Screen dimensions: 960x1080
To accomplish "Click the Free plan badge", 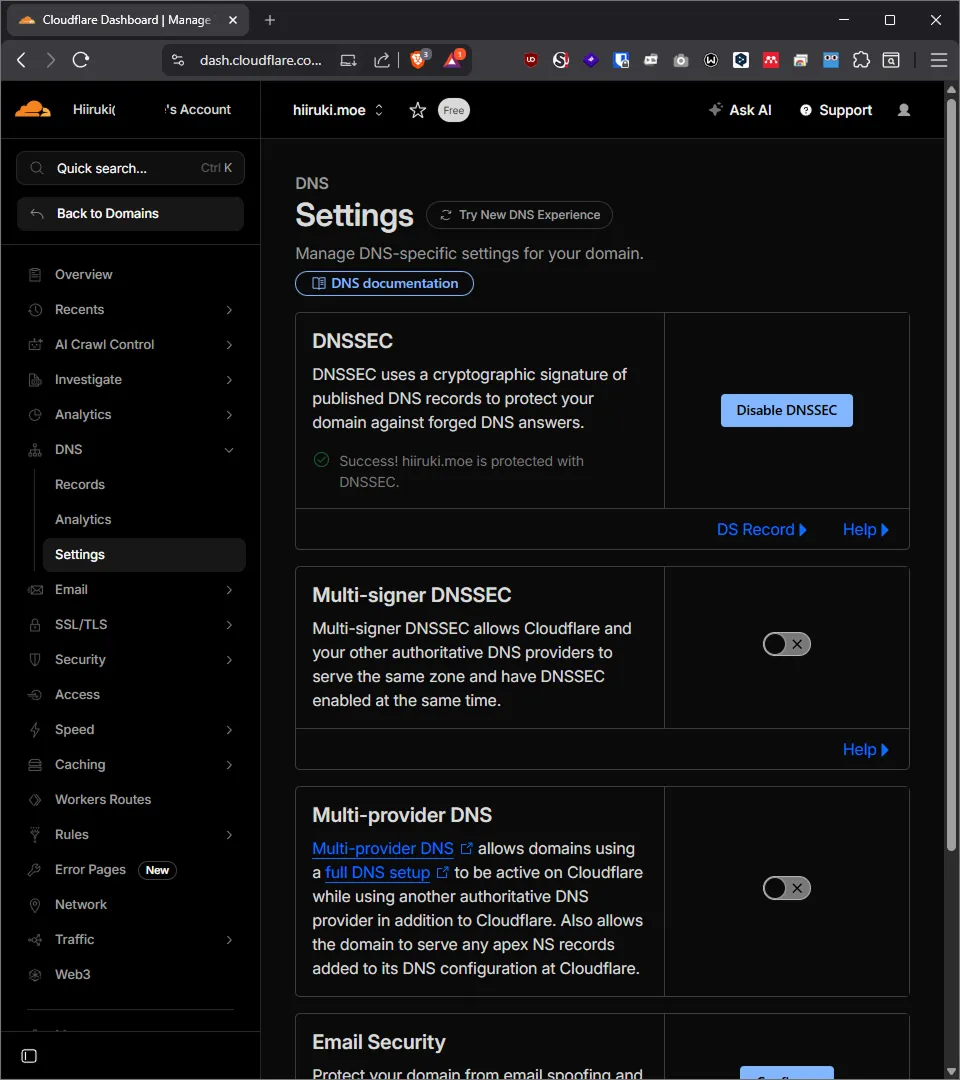I will click(x=453, y=110).
